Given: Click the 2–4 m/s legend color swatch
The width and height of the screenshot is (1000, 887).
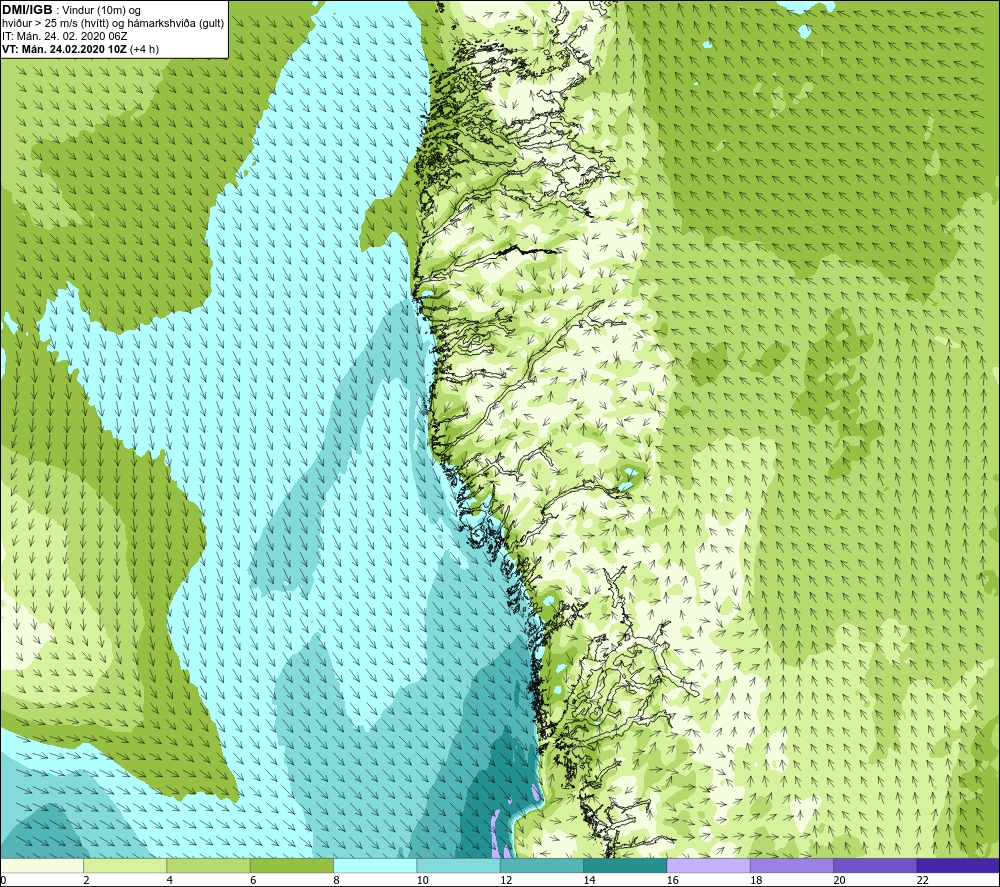Looking at the screenshot, I should click(x=125, y=865).
